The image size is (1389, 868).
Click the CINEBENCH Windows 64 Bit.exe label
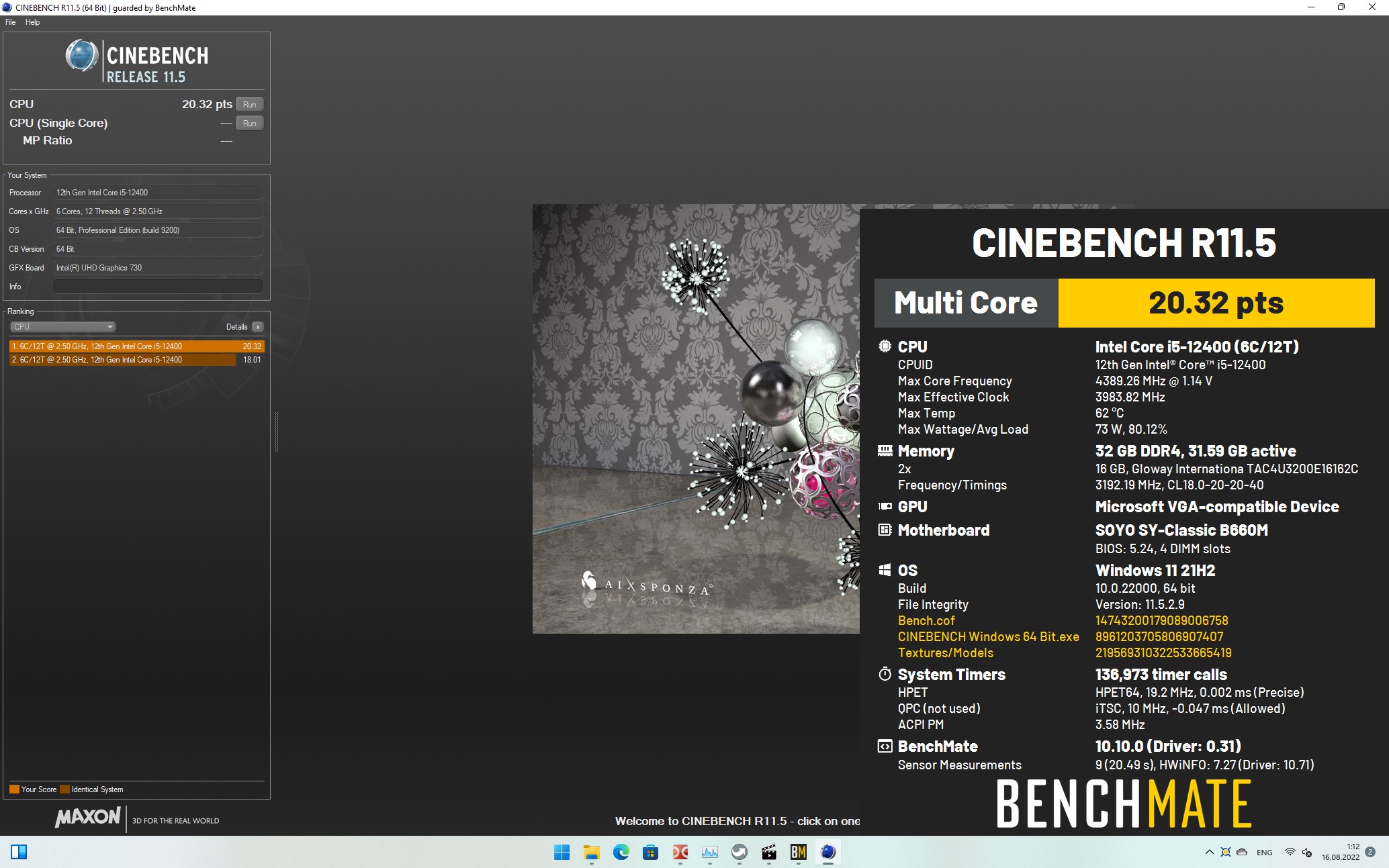tap(988, 637)
